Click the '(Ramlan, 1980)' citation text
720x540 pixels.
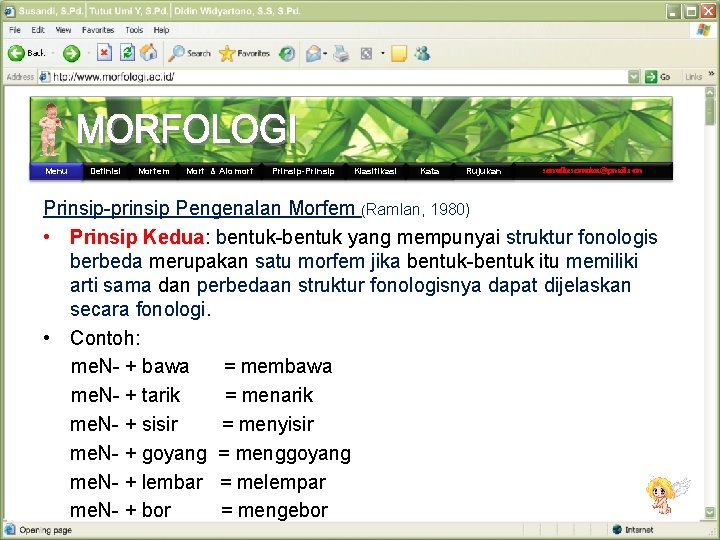point(416,210)
